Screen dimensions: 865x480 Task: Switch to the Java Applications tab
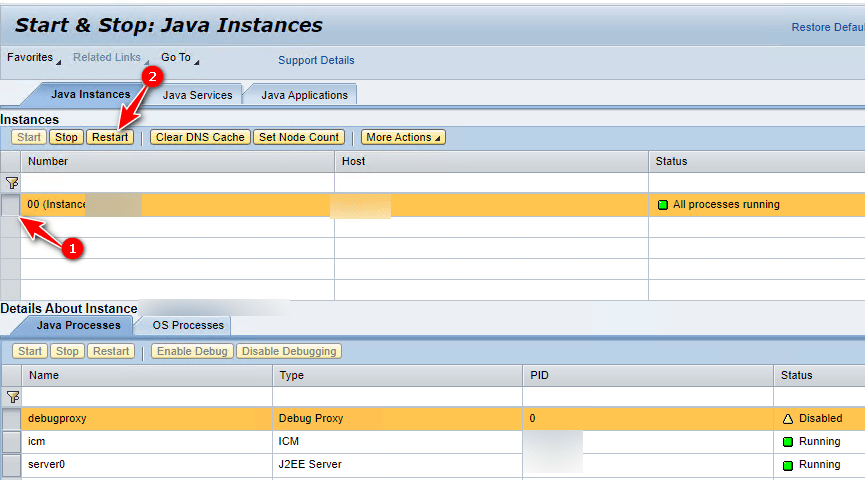(x=304, y=95)
